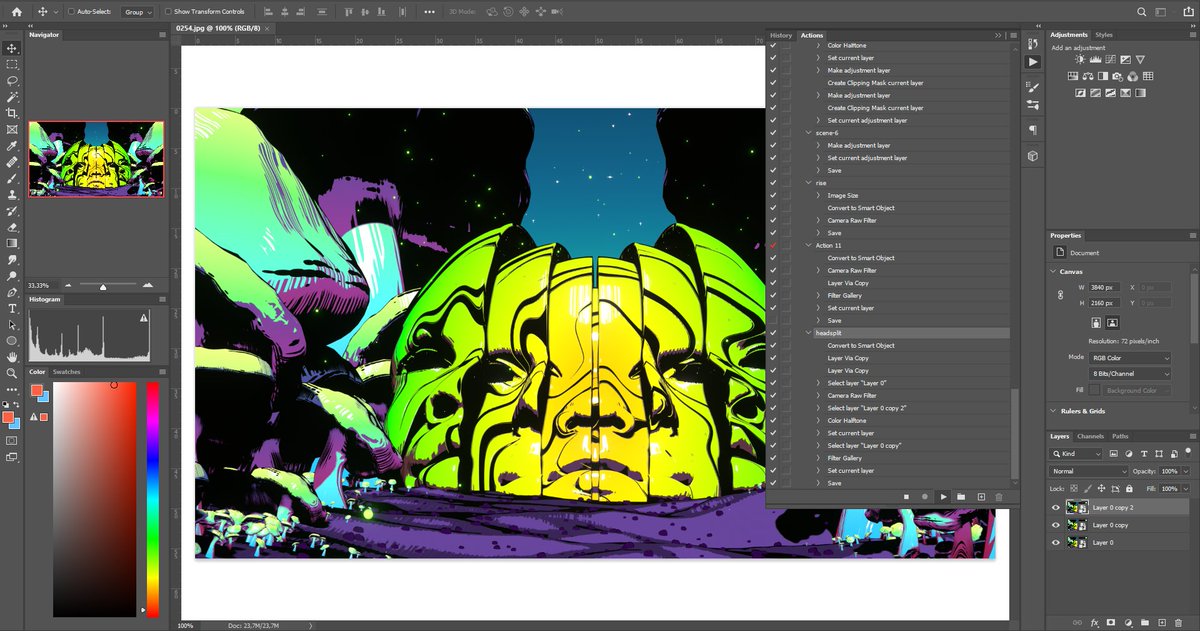This screenshot has width=1200, height=631.
Task: Click the Home icon in options bar
Action: pyautogui.click(x=16, y=12)
